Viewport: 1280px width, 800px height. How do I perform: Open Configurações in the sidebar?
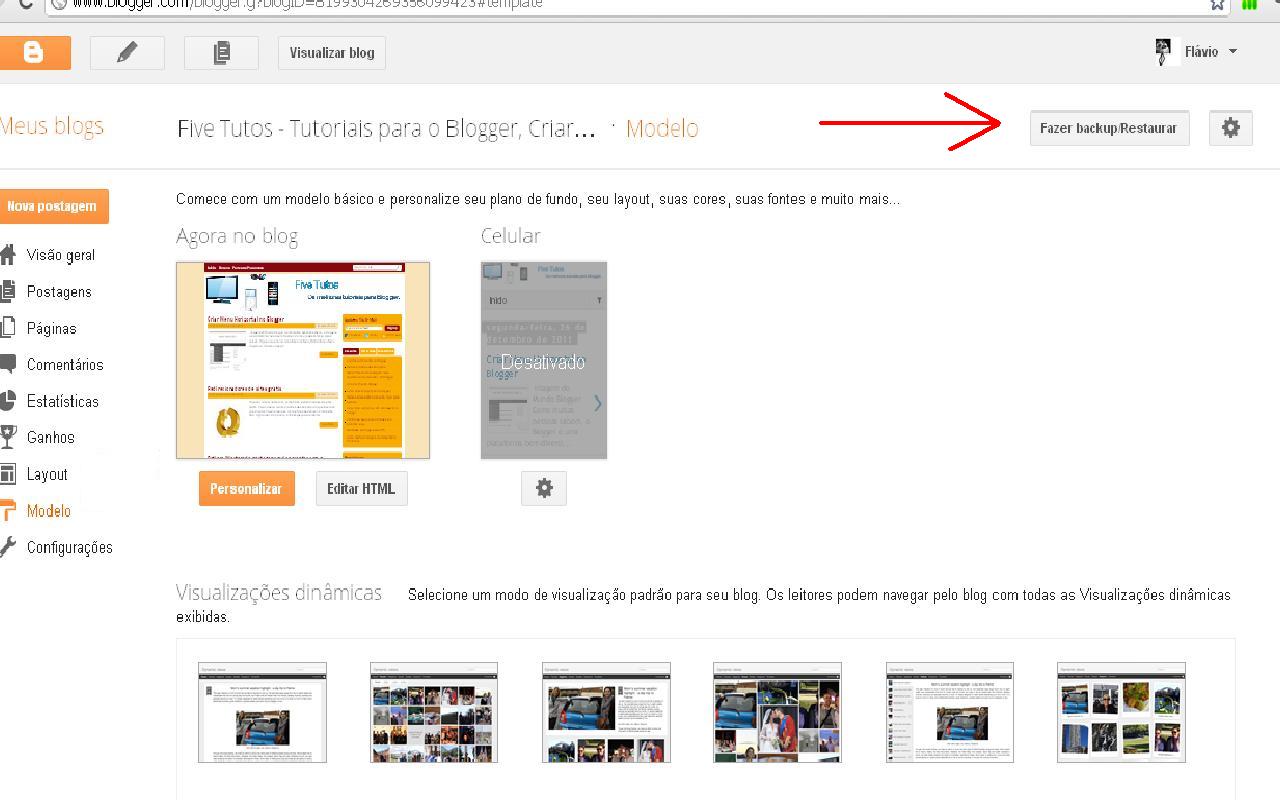(x=70, y=547)
